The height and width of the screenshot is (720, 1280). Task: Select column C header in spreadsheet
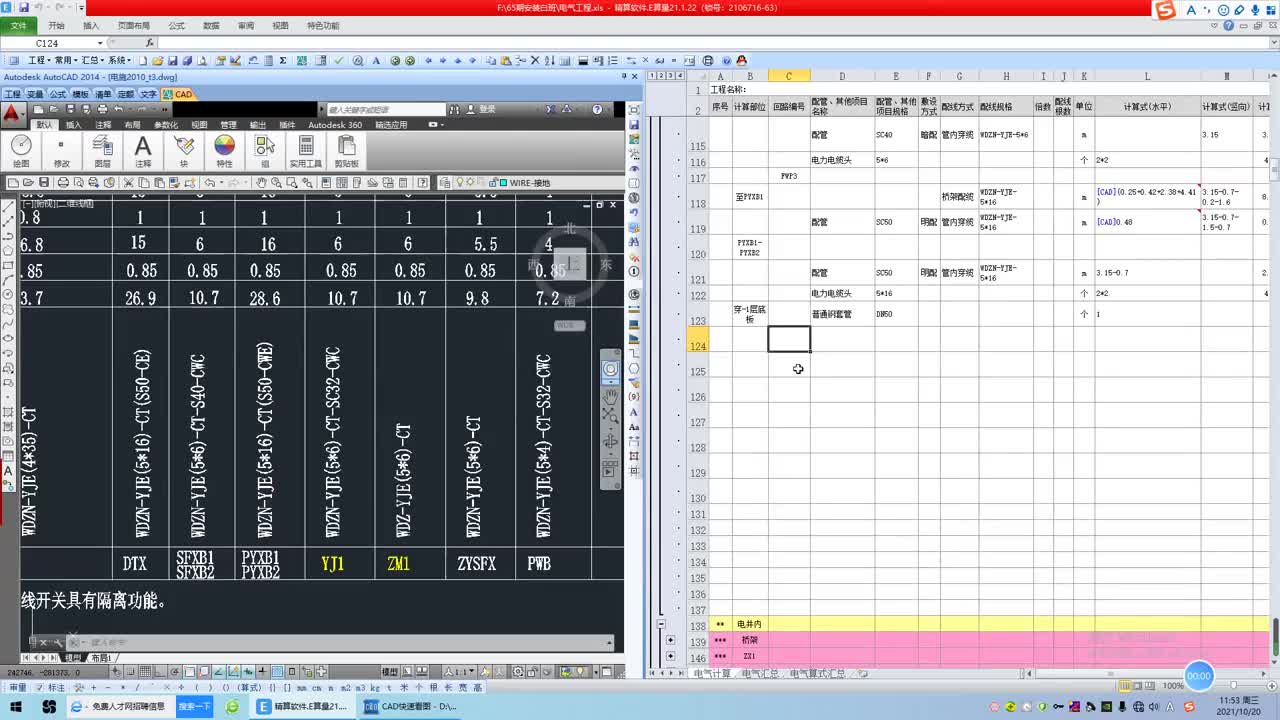click(x=789, y=76)
